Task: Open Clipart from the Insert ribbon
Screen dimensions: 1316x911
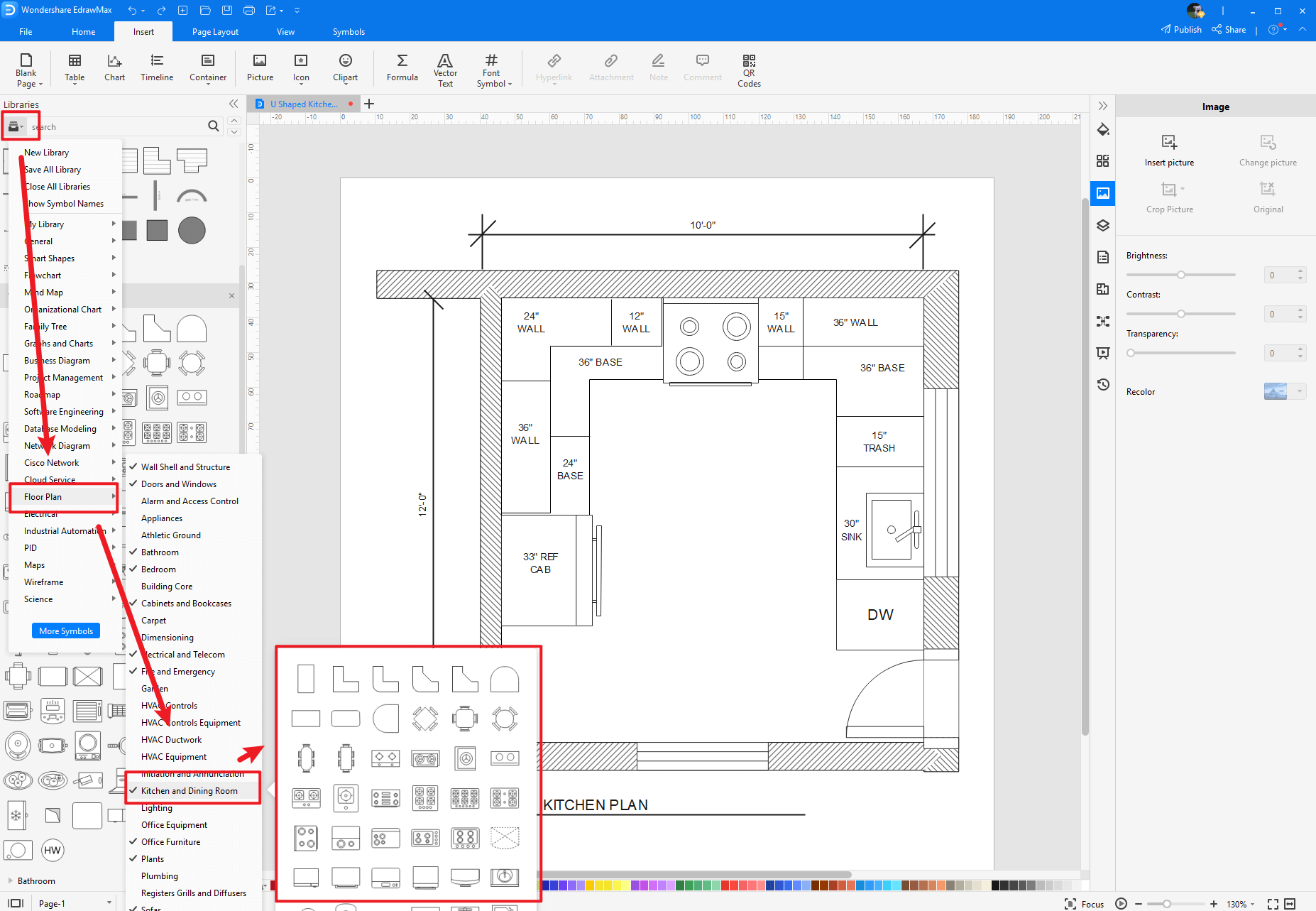Action: [345, 68]
